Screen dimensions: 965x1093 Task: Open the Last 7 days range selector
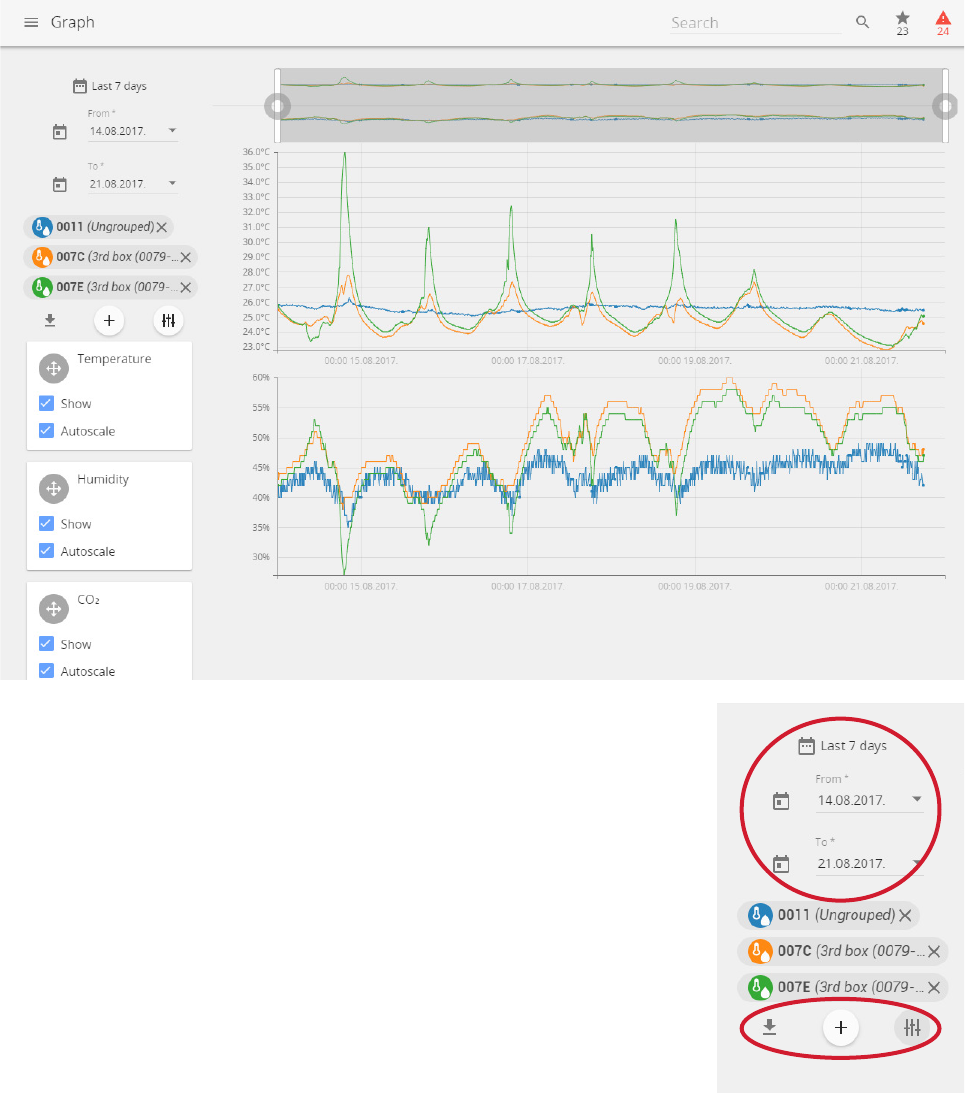(109, 86)
